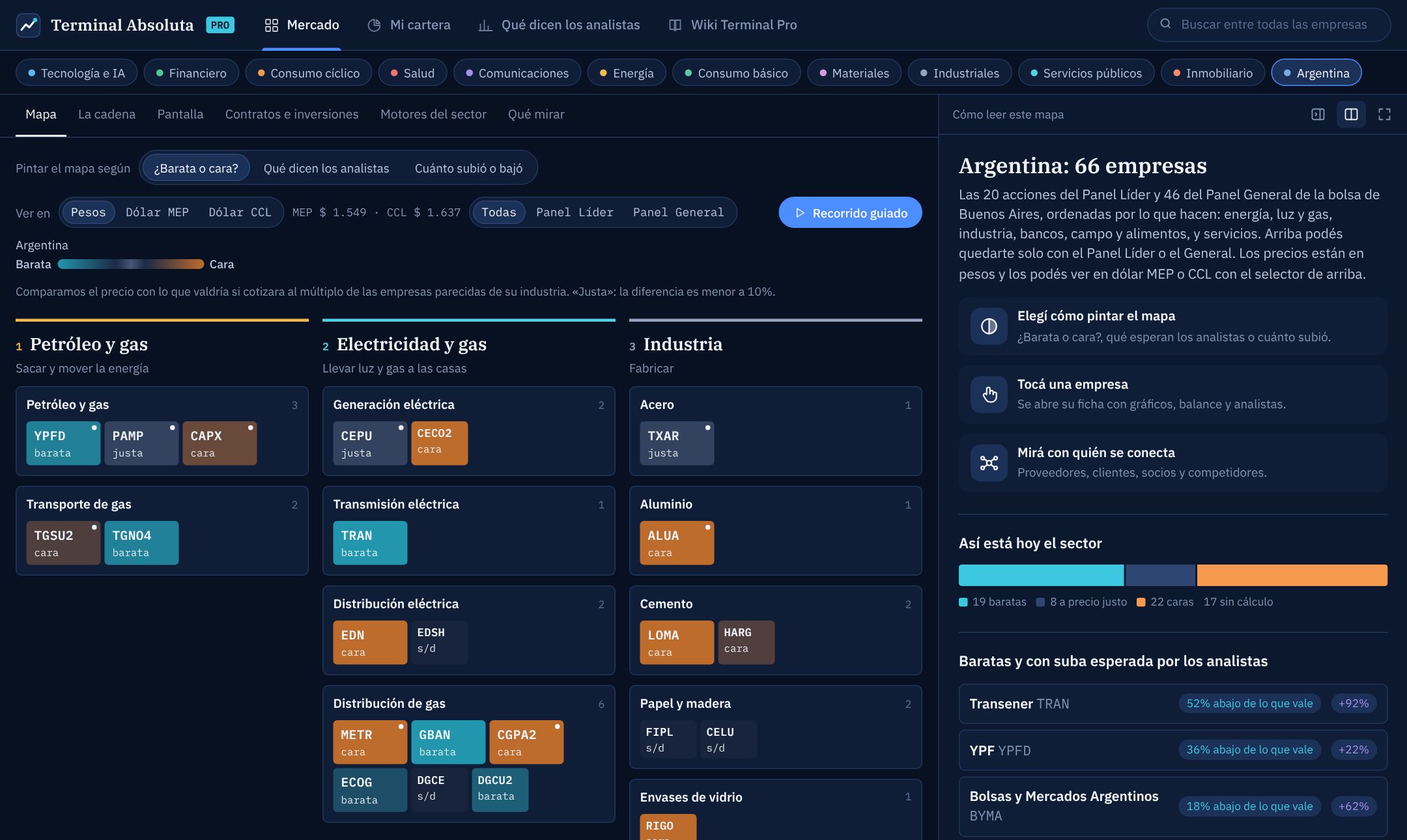Click the fullscreen expand icon

[x=1384, y=115]
